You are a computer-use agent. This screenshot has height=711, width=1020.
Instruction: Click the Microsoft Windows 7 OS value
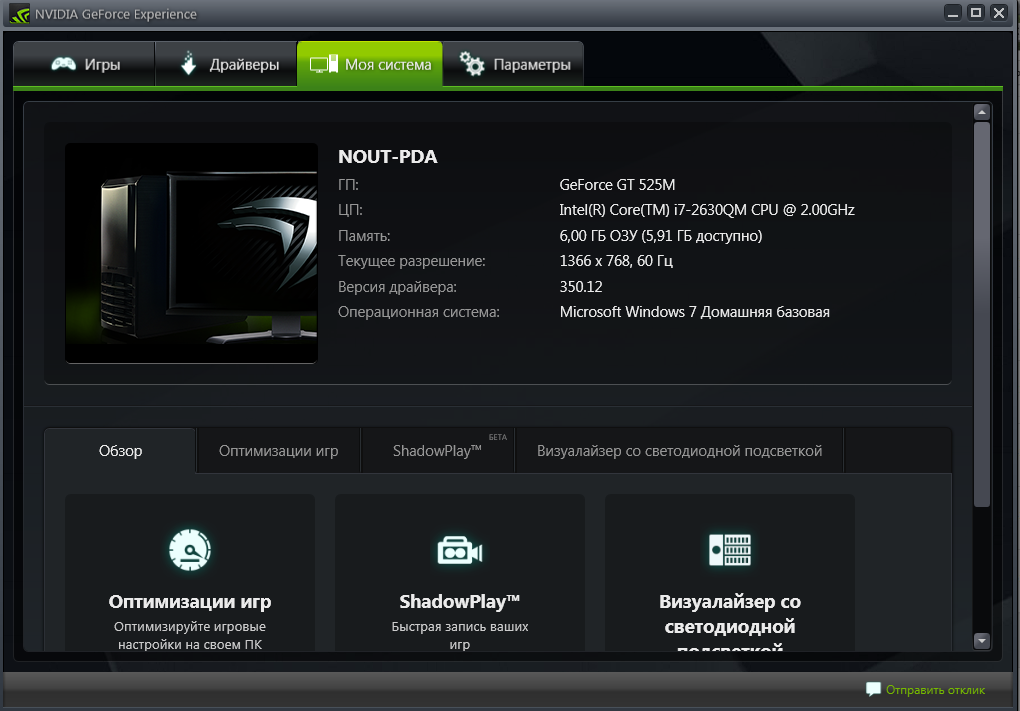click(695, 312)
